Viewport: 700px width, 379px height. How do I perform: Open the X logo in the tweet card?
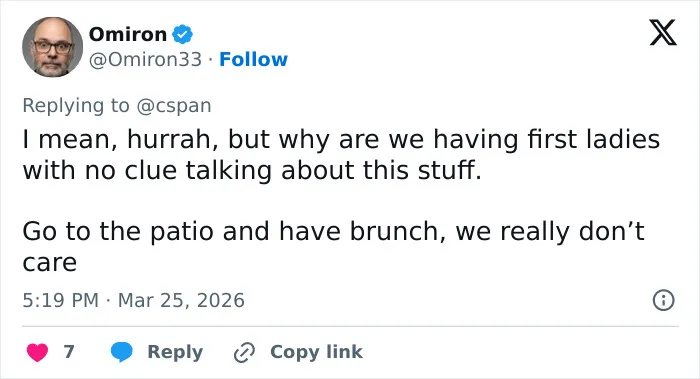coord(663,32)
